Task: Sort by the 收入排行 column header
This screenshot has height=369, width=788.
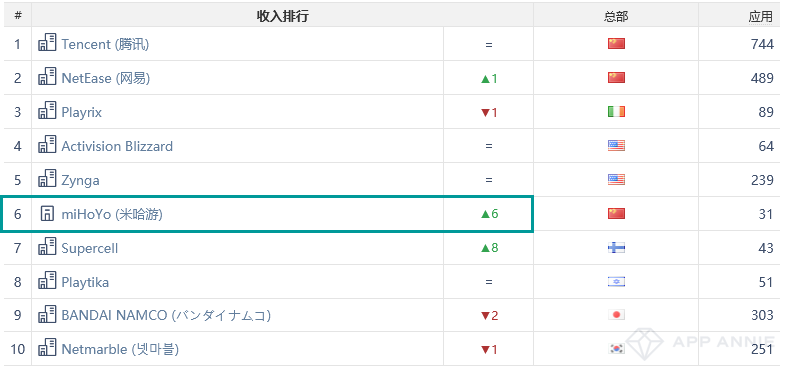Action: [282, 16]
